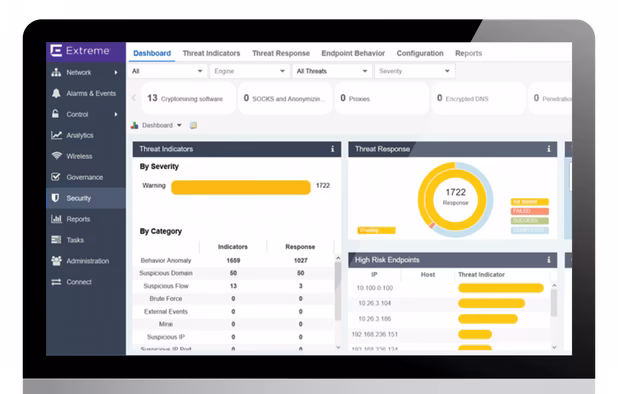Image resolution: width=618 pixels, height=394 pixels.
Task: Click the Mirai category row
Action: pyautogui.click(x=233, y=324)
